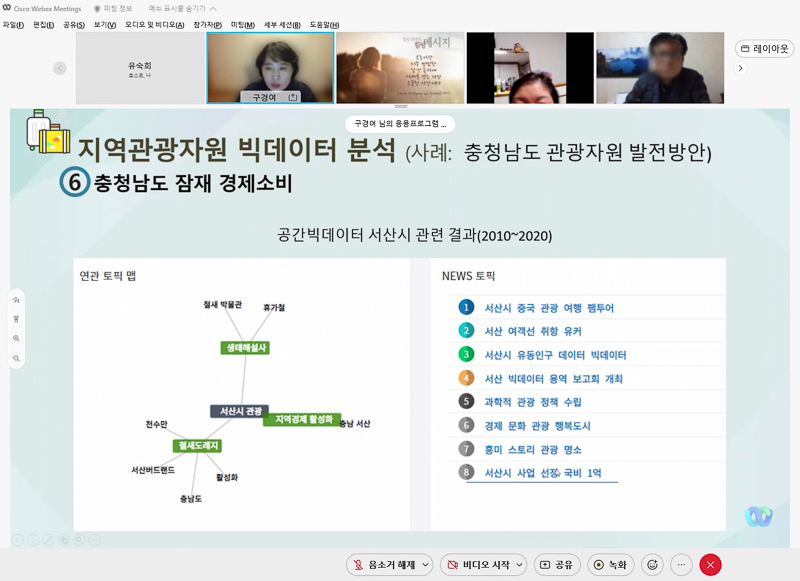Select the pen annotation tool in sidebar
The image size is (800, 581).
click(14, 320)
